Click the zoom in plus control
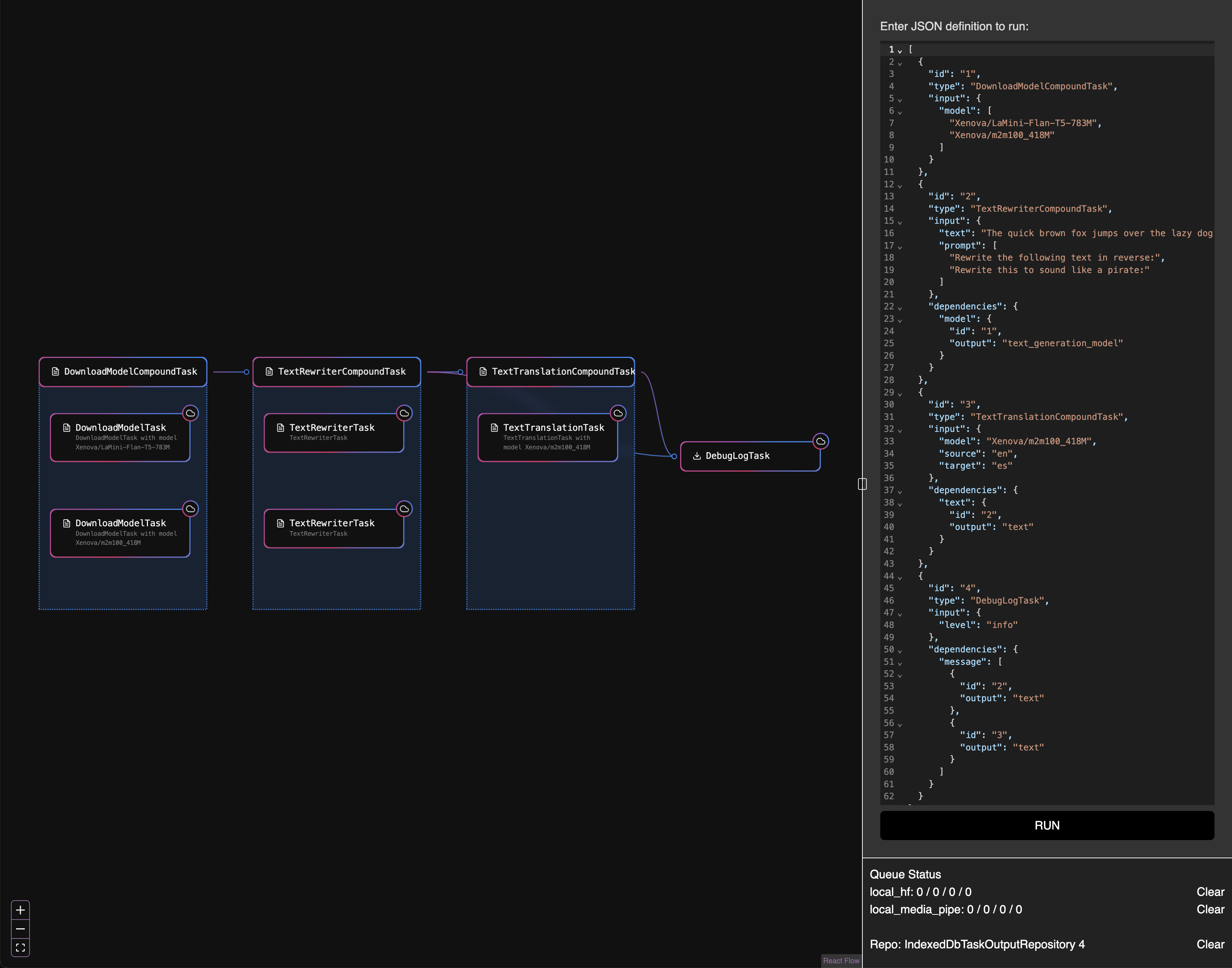Screen dimensions: 1232x968 pos(20,910)
